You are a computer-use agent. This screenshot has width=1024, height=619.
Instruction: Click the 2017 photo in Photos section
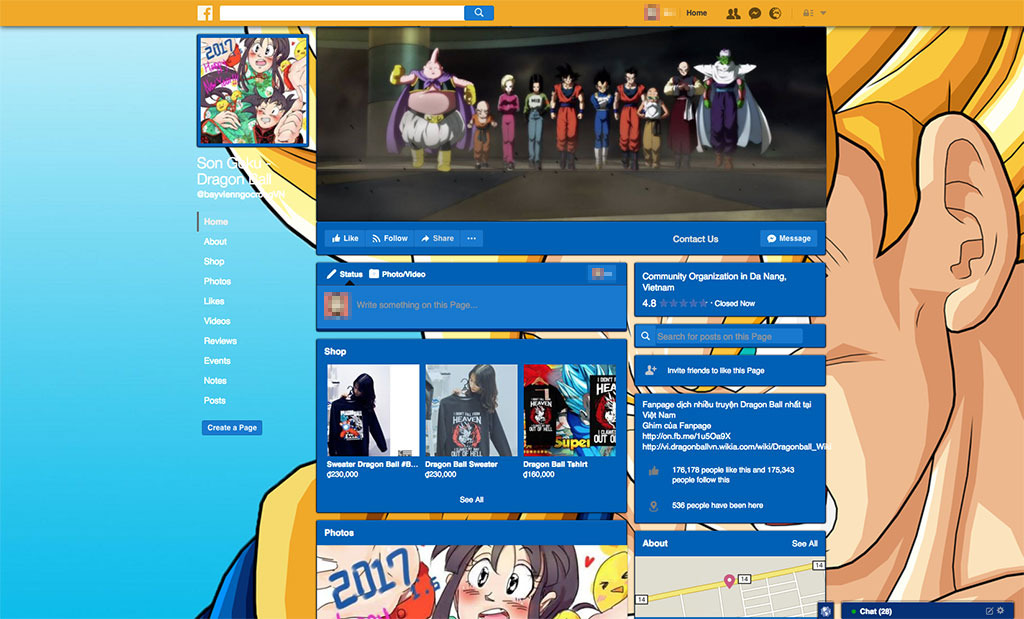tap(472, 582)
